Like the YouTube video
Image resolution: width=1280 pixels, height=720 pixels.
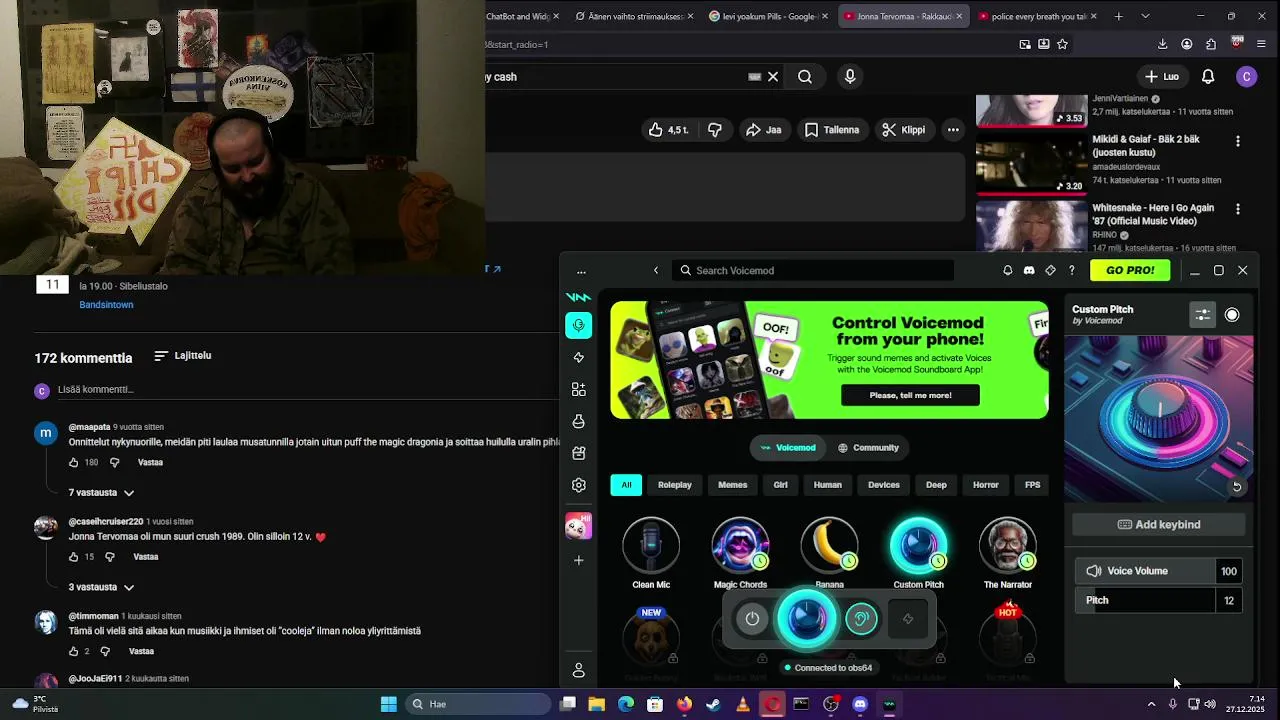coord(668,130)
